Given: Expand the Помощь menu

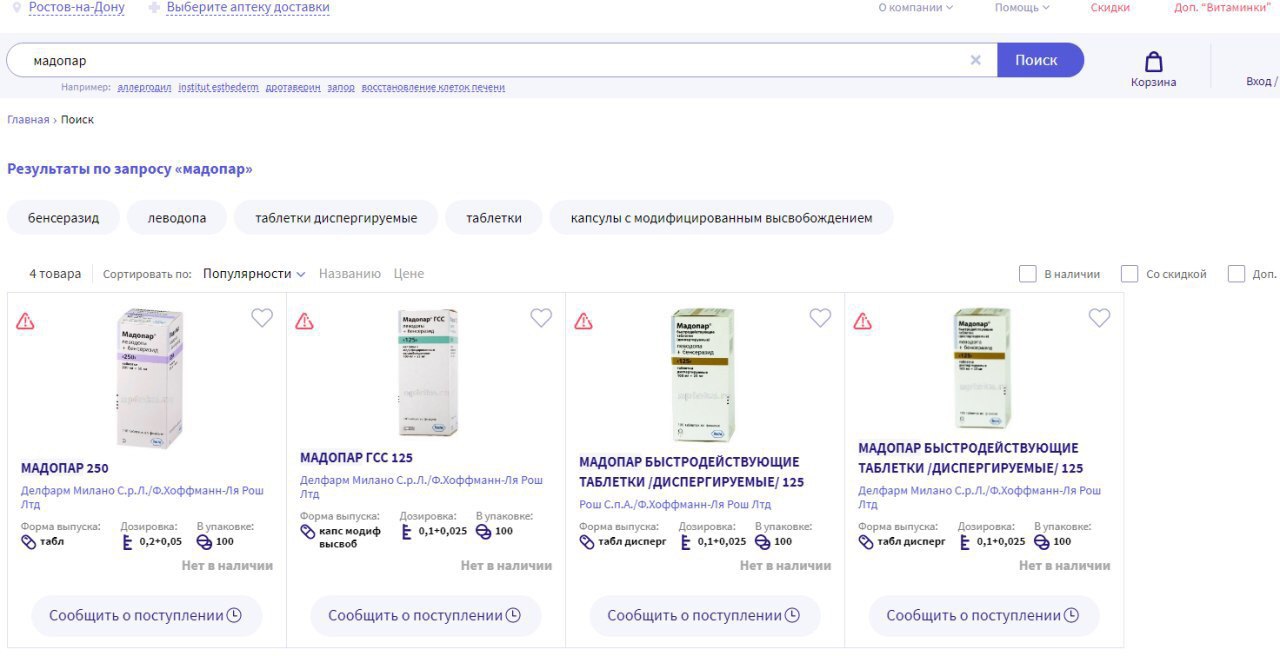Looking at the screenshot, I should pyautogui.click(x=1022, y=7).
